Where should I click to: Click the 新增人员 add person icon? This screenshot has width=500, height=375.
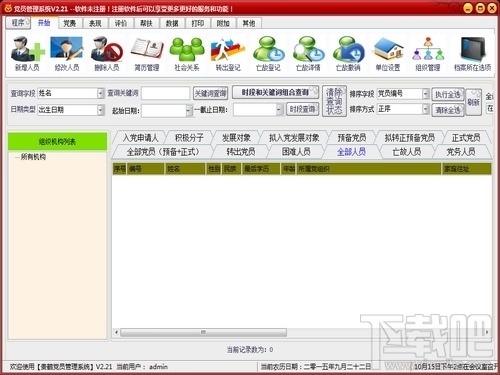[x=27, y=53]
